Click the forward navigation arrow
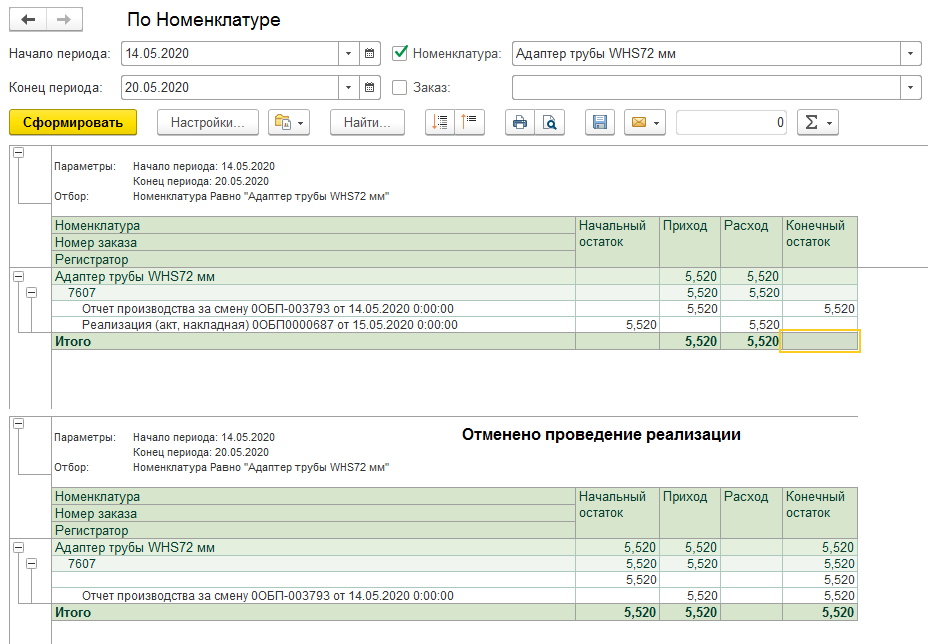This screenshot has width=928, height=644. click(x=63, y=20)
